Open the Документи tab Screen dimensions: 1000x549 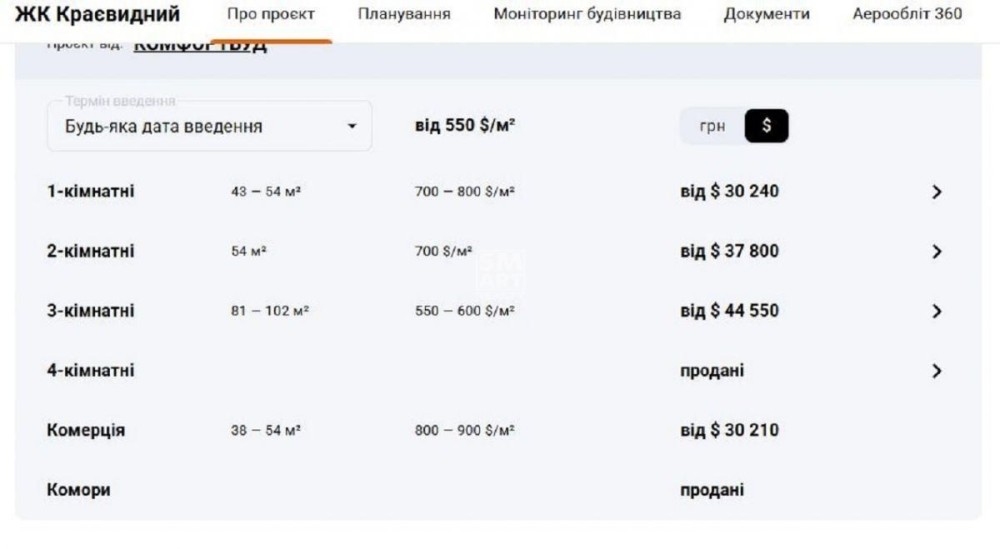coord(766,15)
